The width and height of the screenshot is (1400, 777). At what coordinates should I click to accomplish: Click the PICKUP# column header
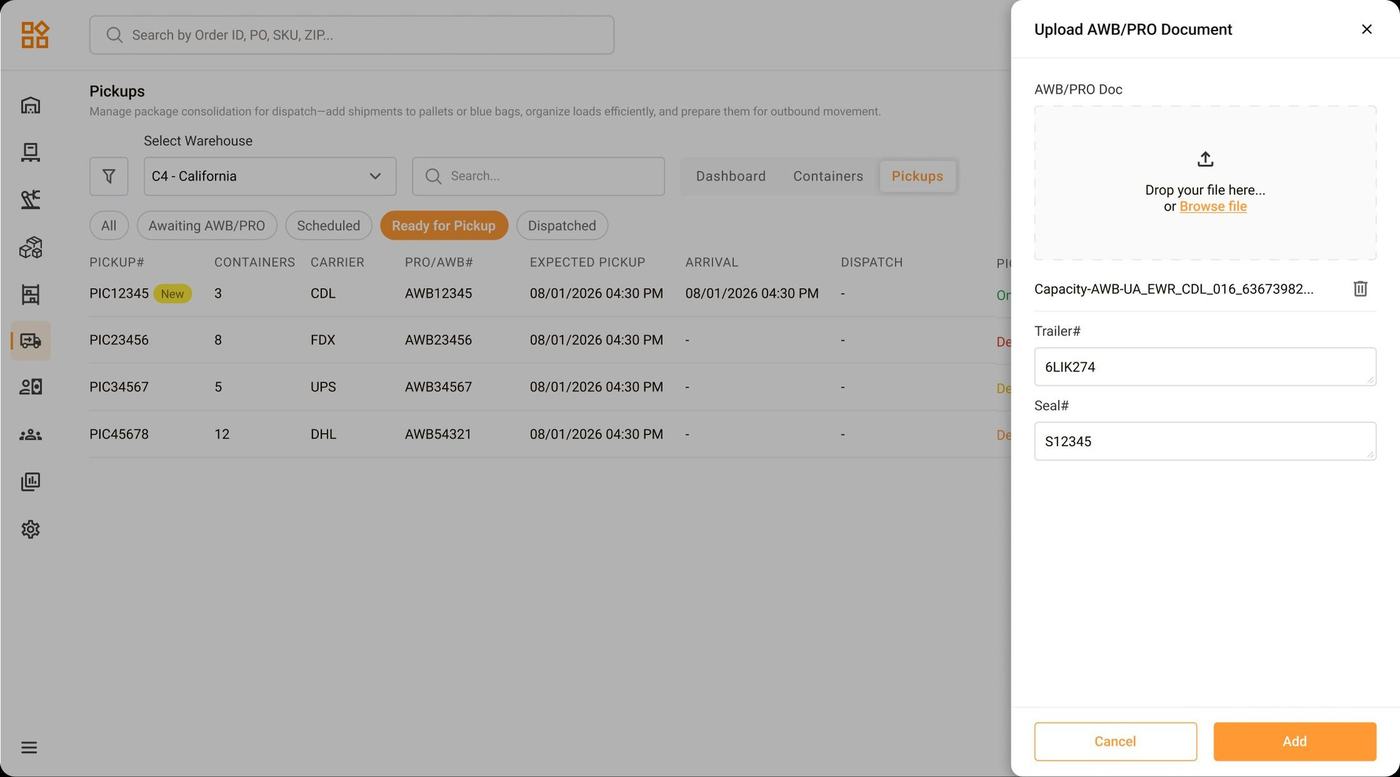117,262
